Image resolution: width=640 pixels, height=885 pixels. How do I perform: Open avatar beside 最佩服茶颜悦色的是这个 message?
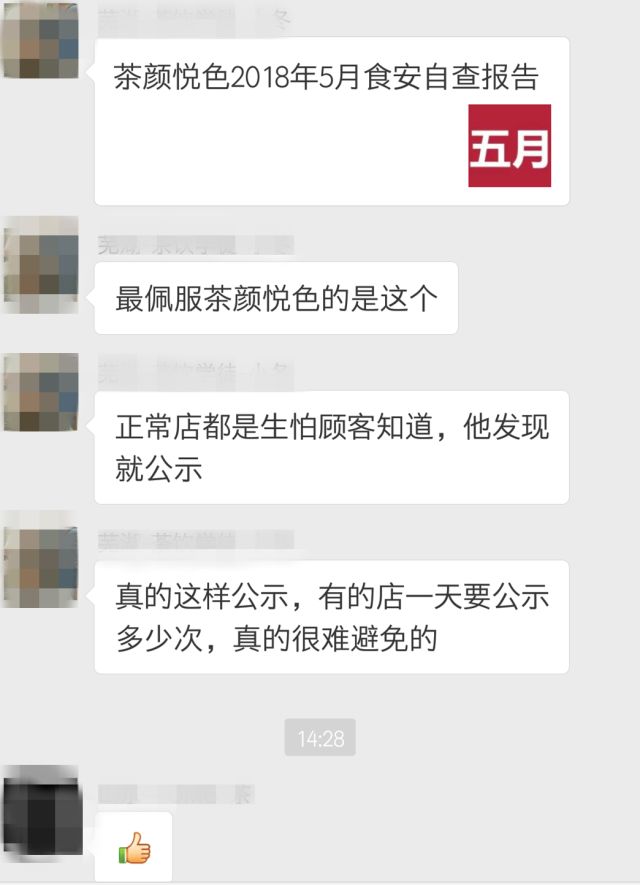tap(41, 265)
